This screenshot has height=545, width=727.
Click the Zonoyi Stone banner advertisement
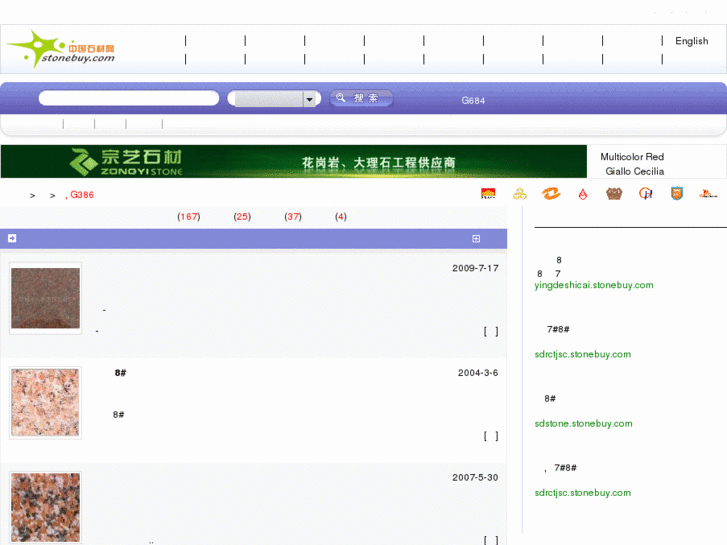293,161
